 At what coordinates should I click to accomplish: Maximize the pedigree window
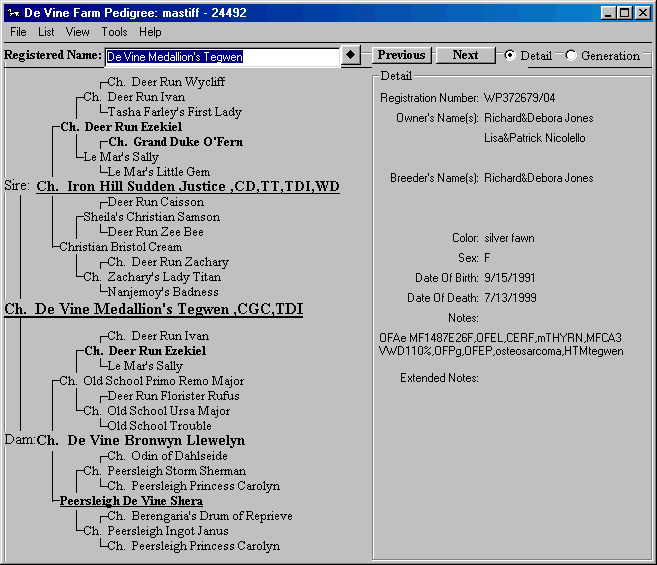(625, 13)
